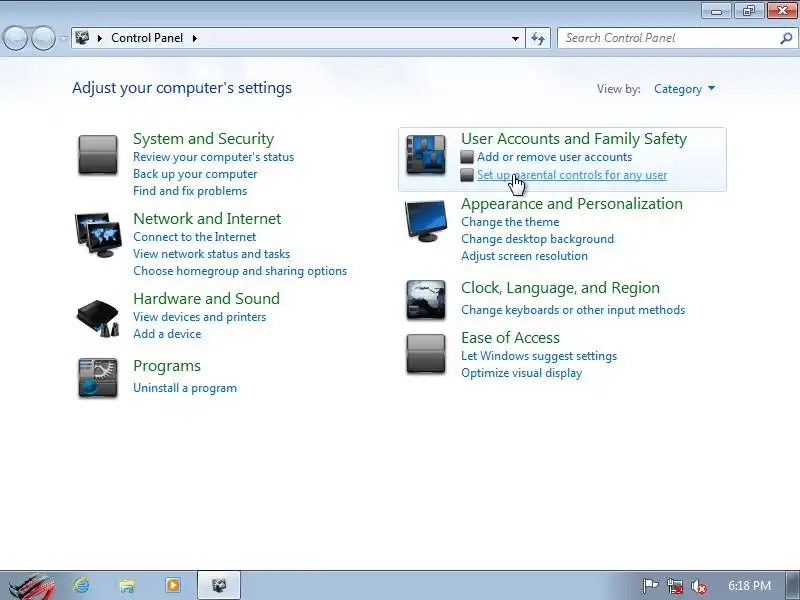Open Ease of Access icon
This screenshot has height=600, width=800.
(426, 354)
